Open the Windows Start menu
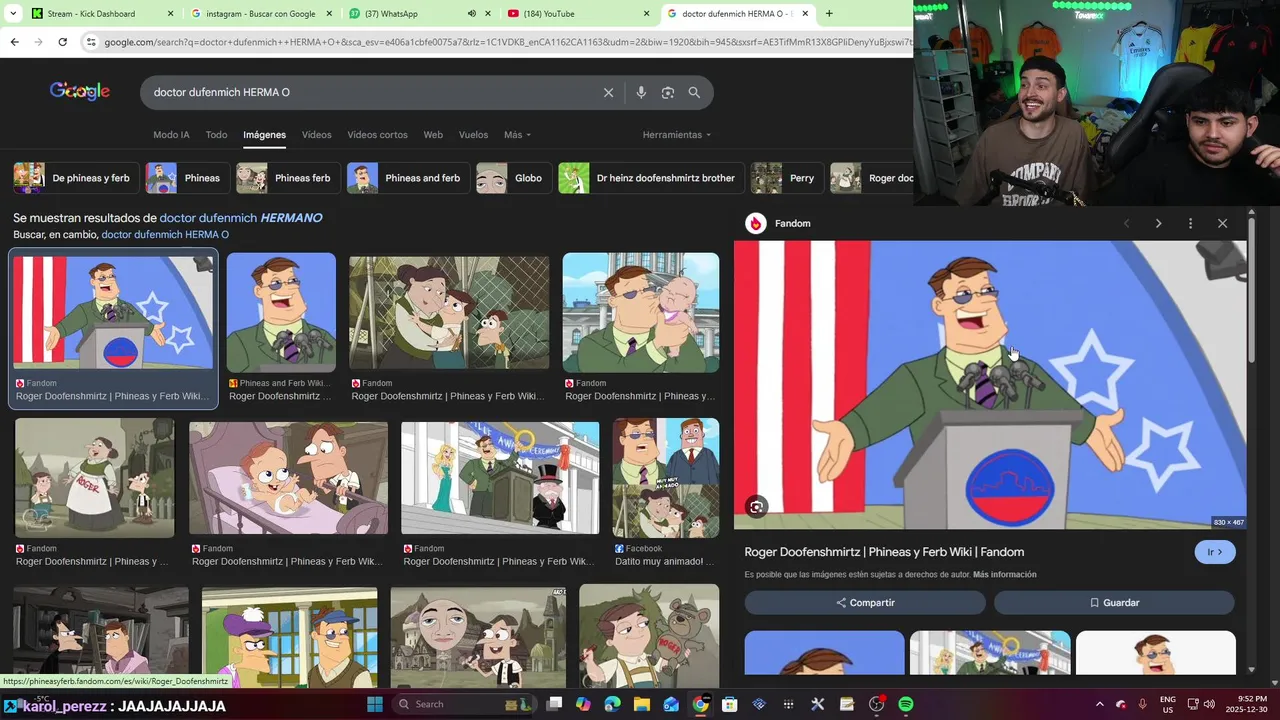 click(x=375, y=704)
